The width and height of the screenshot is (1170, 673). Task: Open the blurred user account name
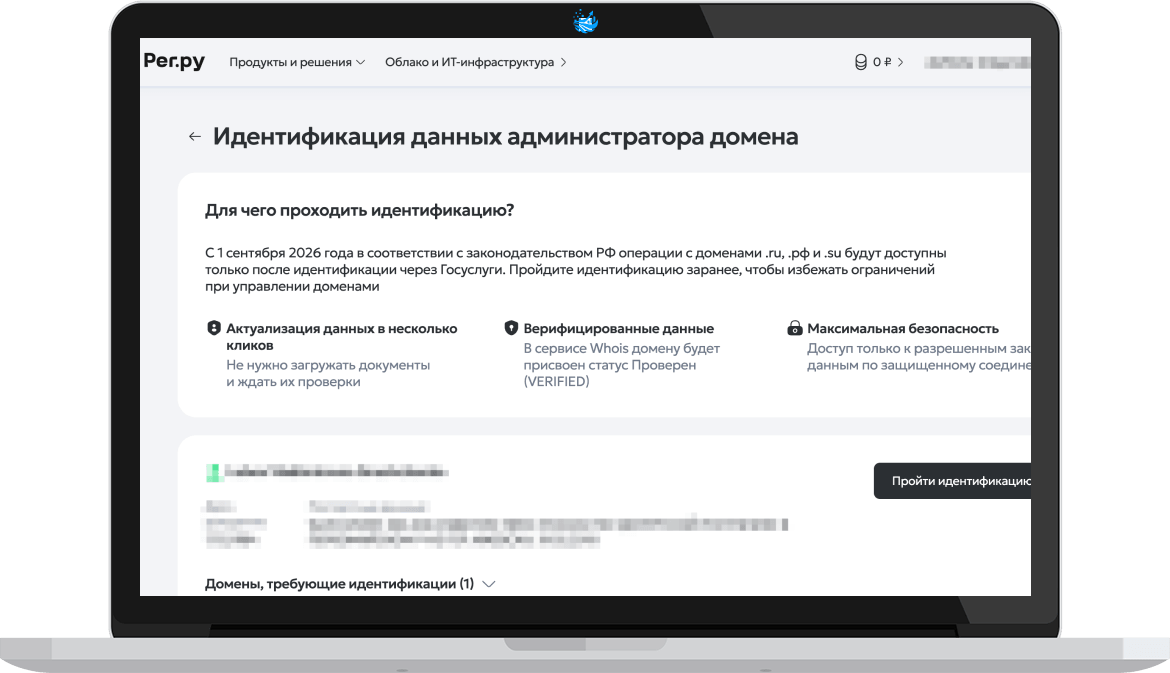pyautogui.click(x=977, y=63)
